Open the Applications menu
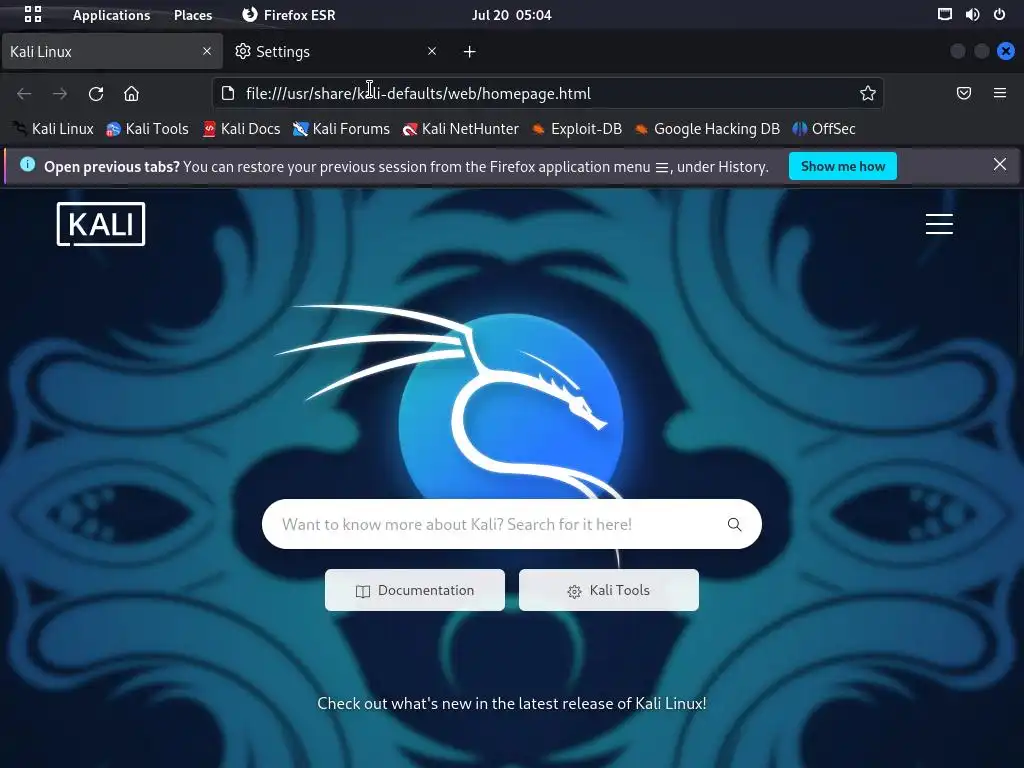 [x=111, y=15]
